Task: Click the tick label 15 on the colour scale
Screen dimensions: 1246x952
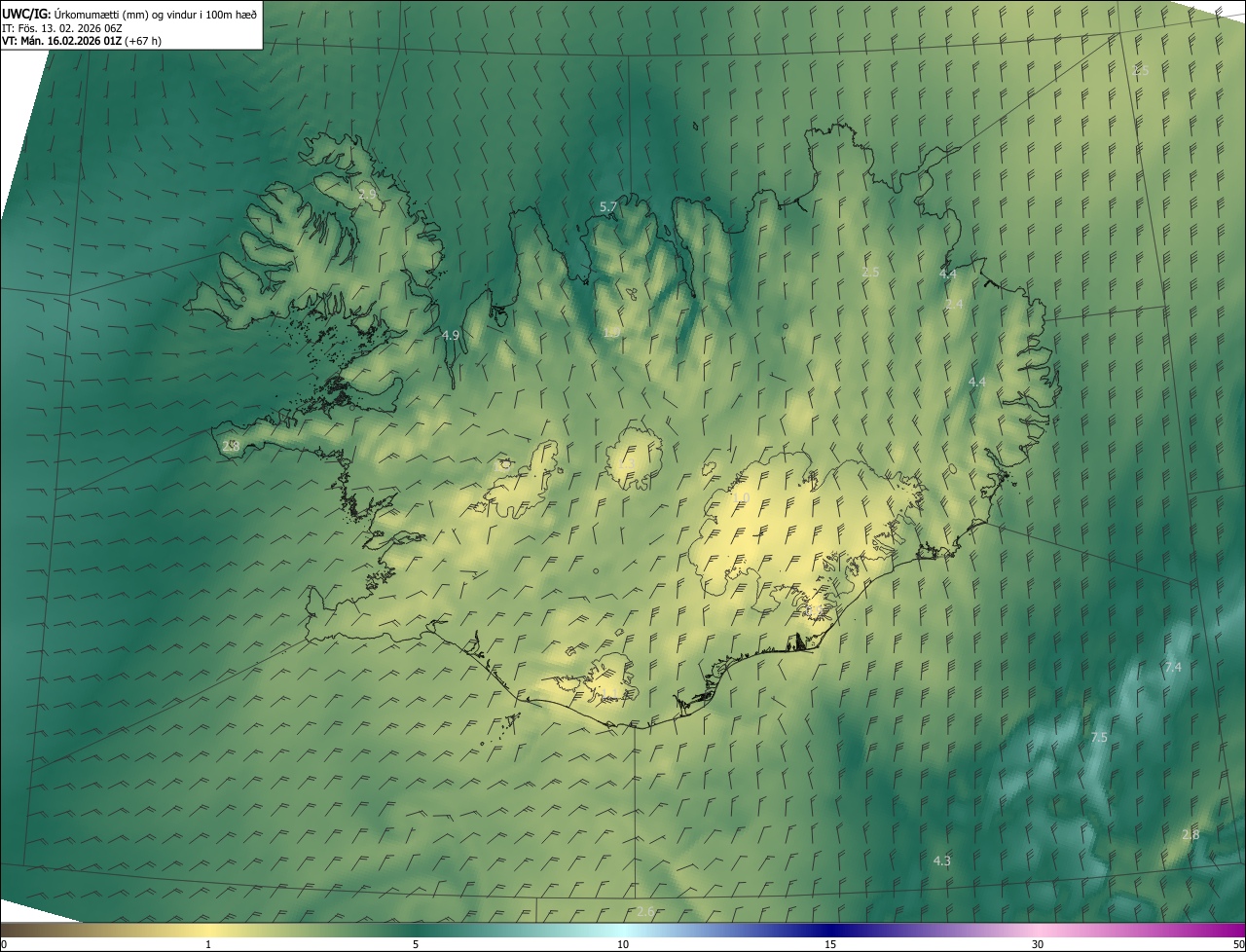Action: [x=830, y=944]
